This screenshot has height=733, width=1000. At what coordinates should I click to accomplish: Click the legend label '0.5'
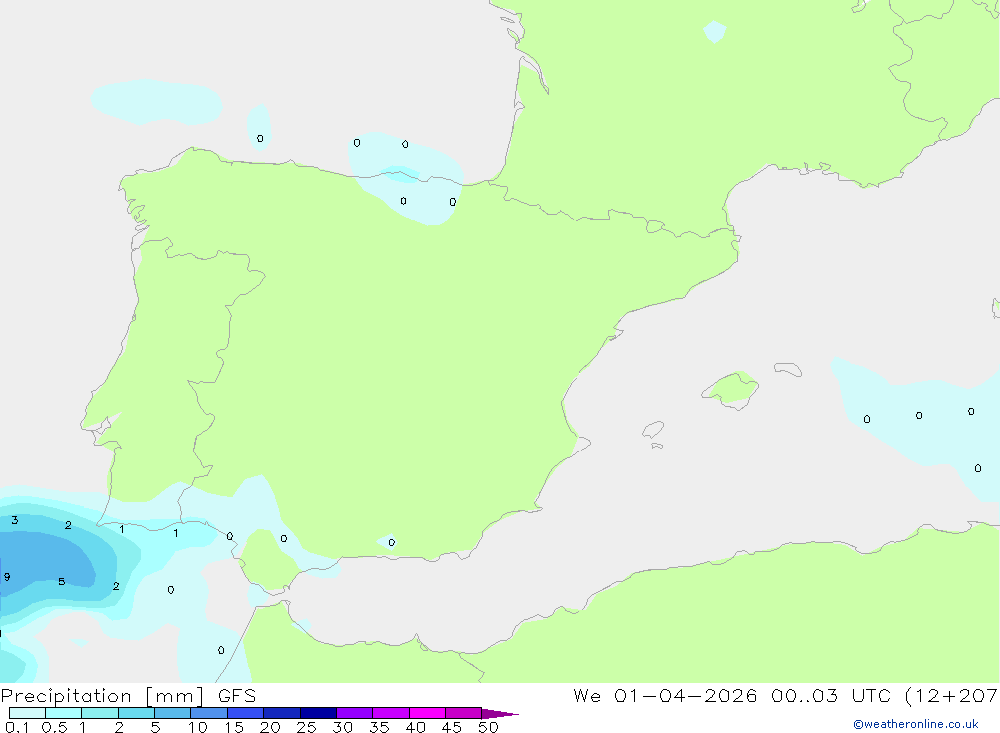click(54, 727)
